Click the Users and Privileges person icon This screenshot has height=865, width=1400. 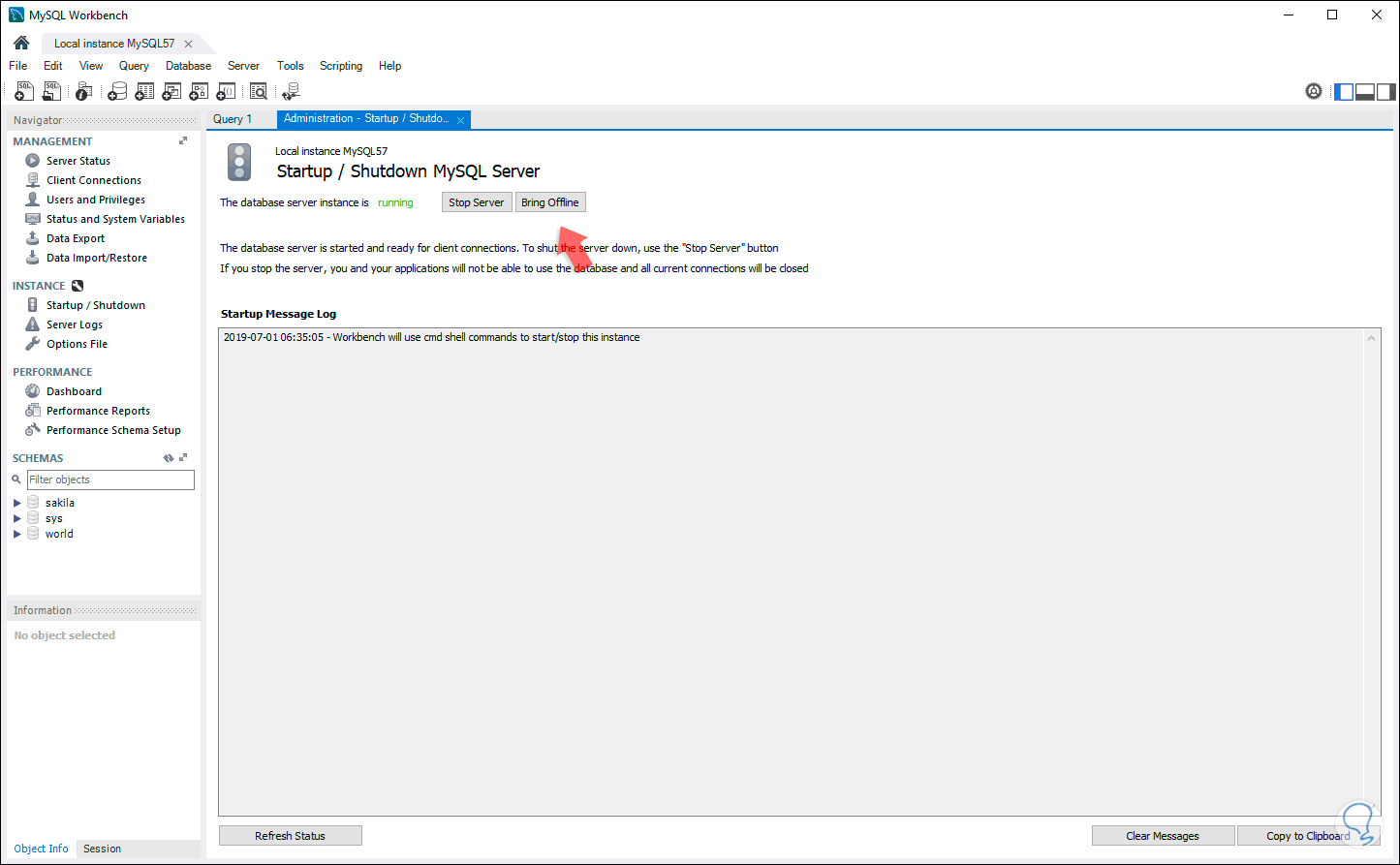click(33, 200)
